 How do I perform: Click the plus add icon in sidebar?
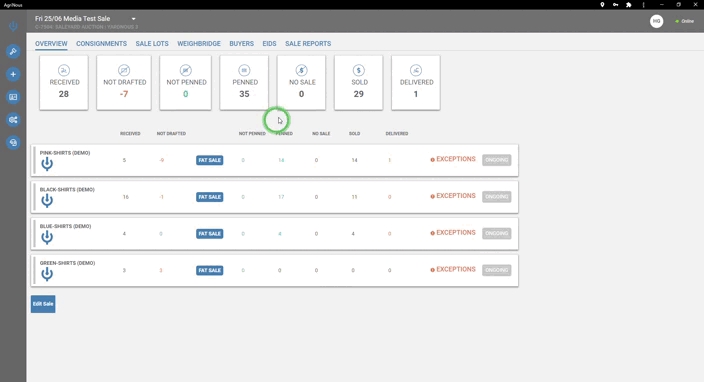coord(13,74)
